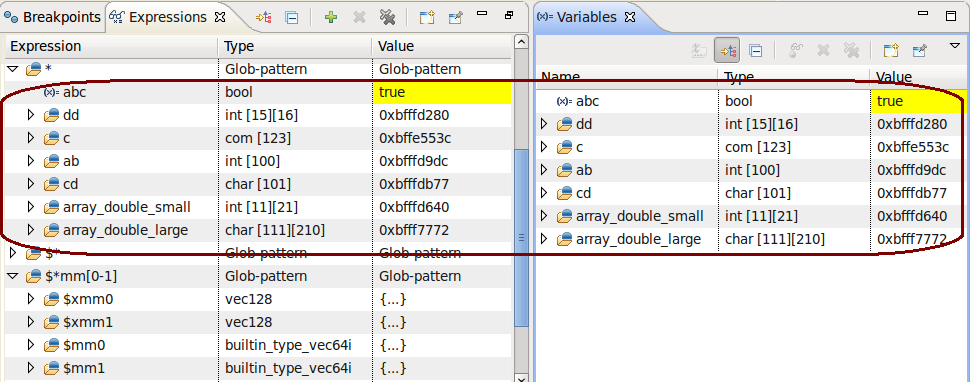Expand ab in Variables view
Viewport: 970px width, 382px height.
(x=544, y=170)
